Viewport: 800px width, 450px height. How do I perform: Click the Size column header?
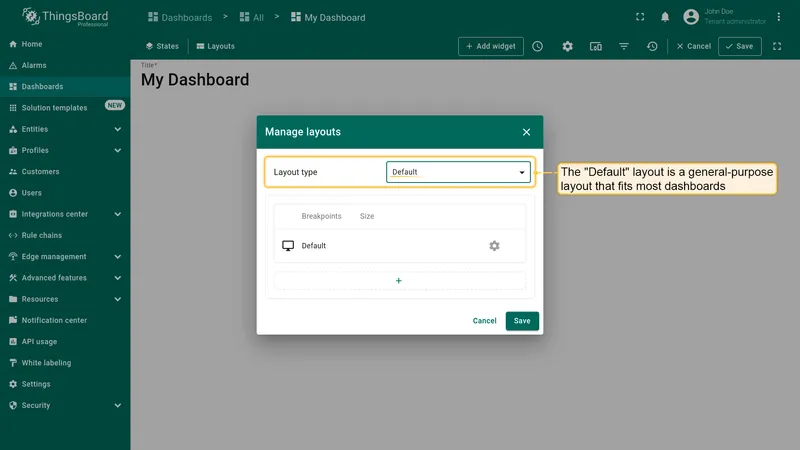(367, 216)
